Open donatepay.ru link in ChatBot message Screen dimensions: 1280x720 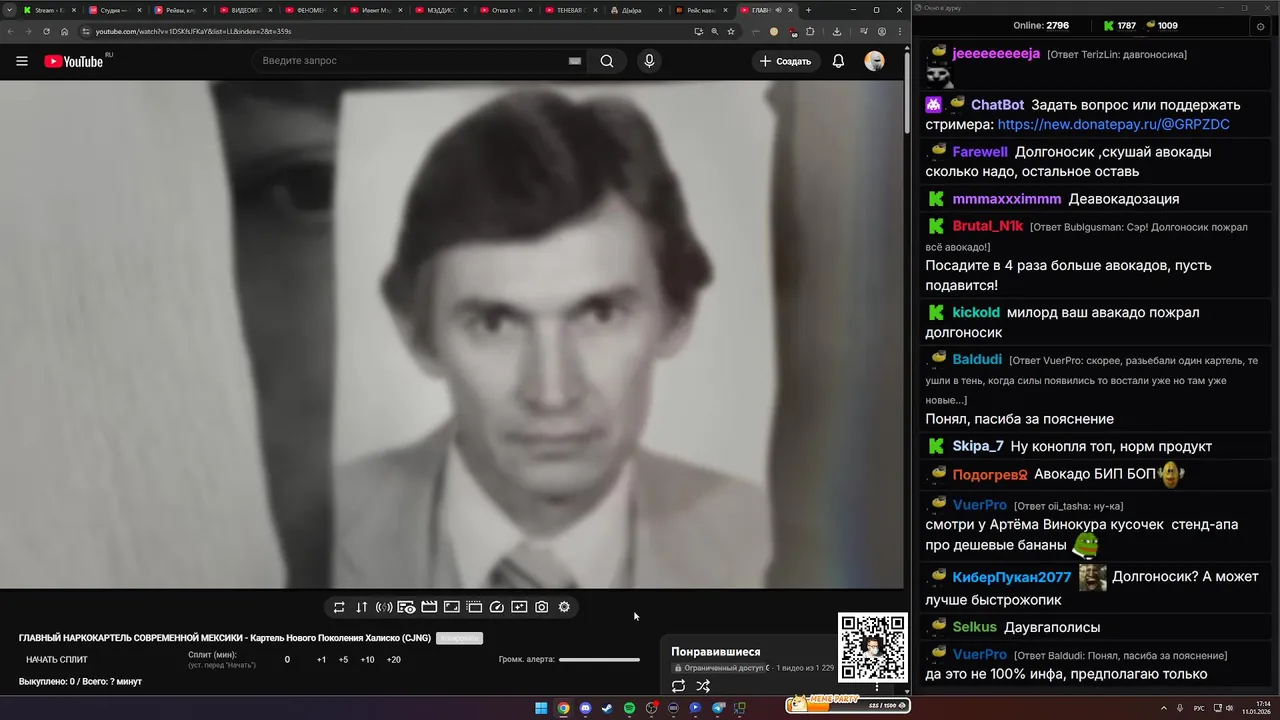(x=1113, y=125)
